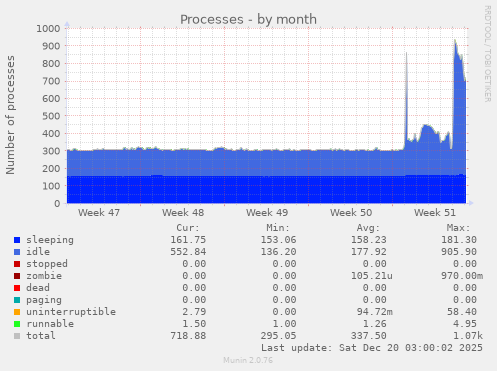
Task: Click the 'Week 51' axis label
Action: pos(435,213)
